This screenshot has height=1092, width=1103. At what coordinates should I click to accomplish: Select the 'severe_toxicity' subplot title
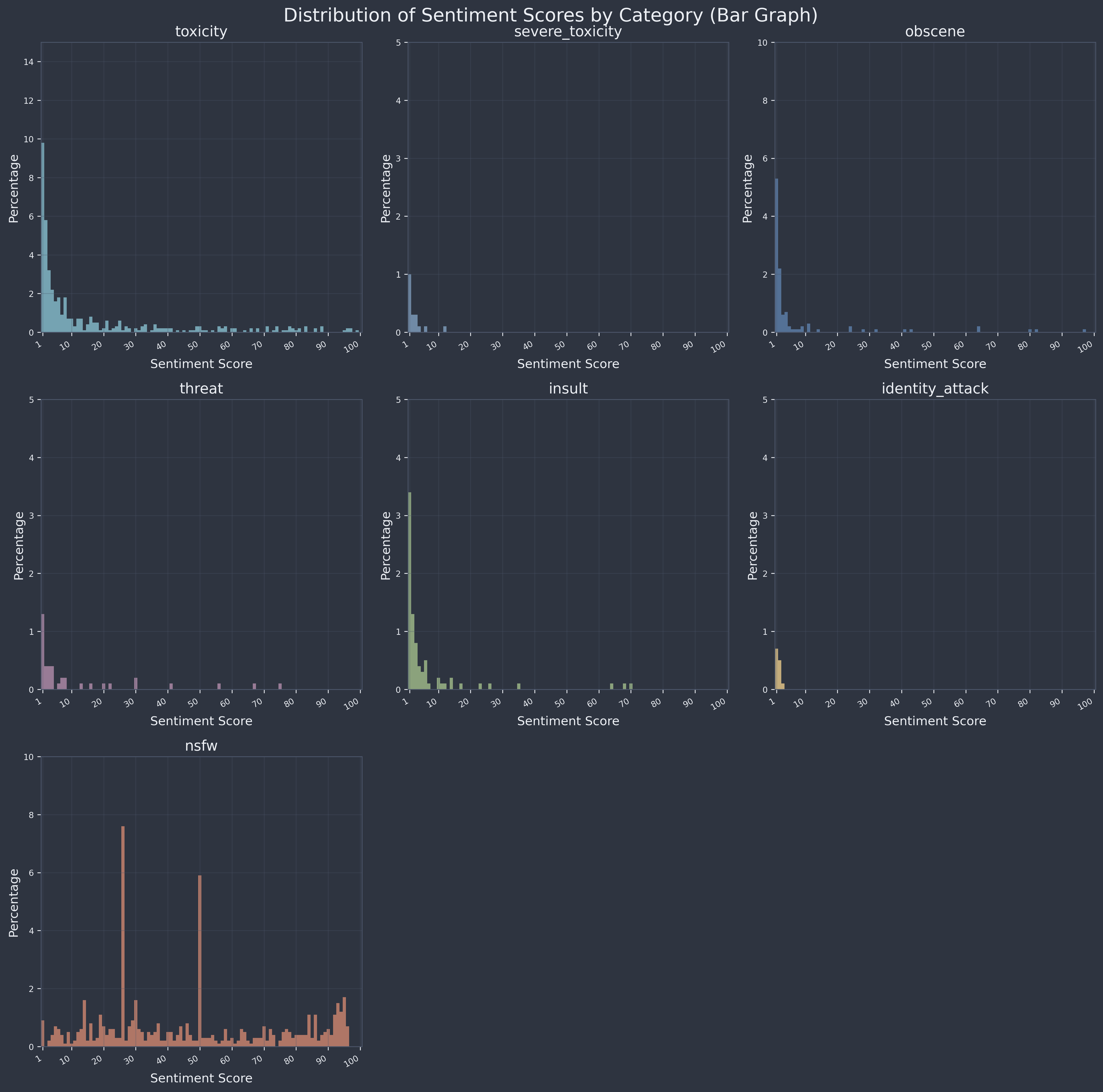point(568,32)
